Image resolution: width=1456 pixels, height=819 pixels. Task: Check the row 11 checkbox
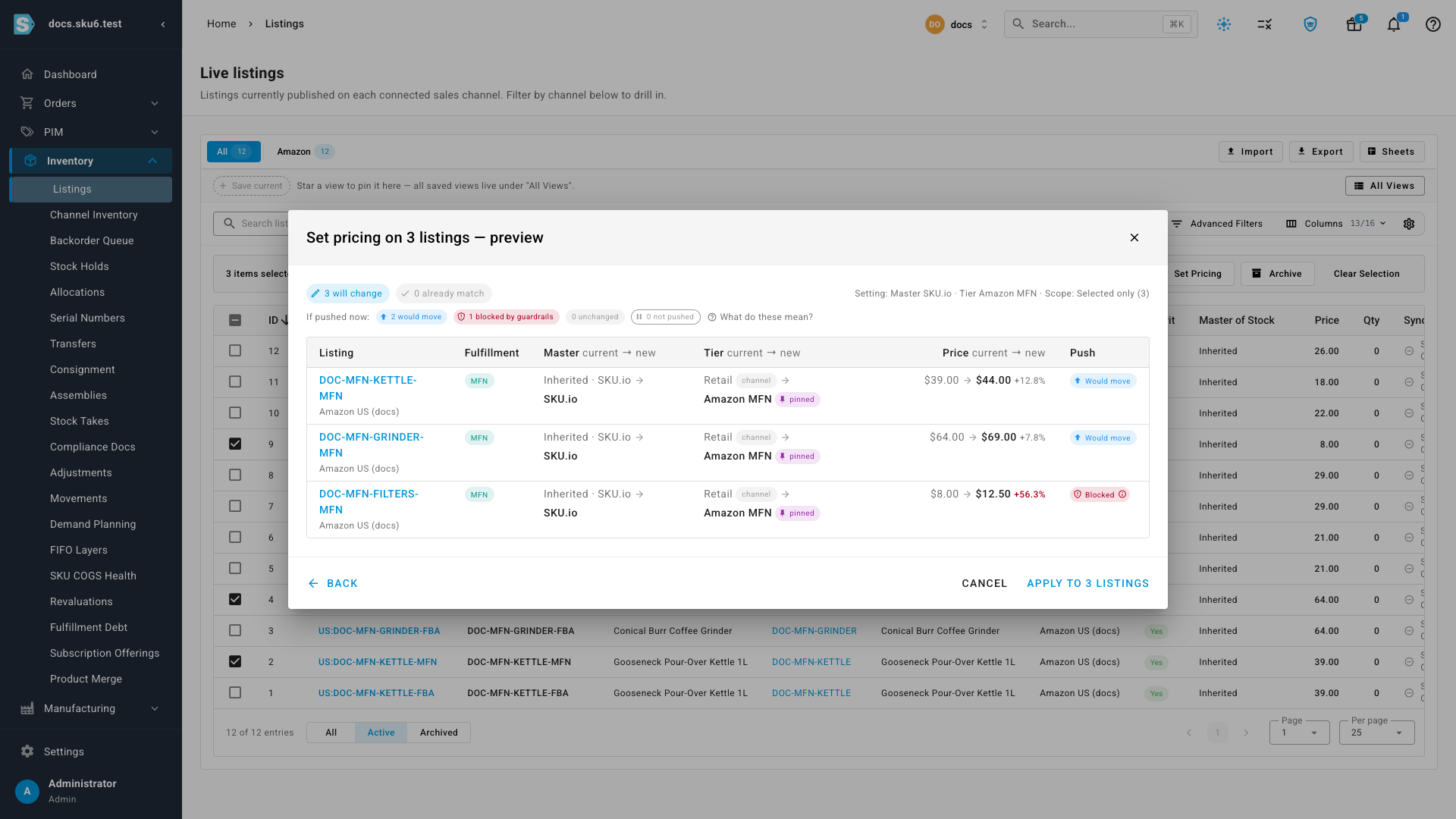[x=235, y=381]
